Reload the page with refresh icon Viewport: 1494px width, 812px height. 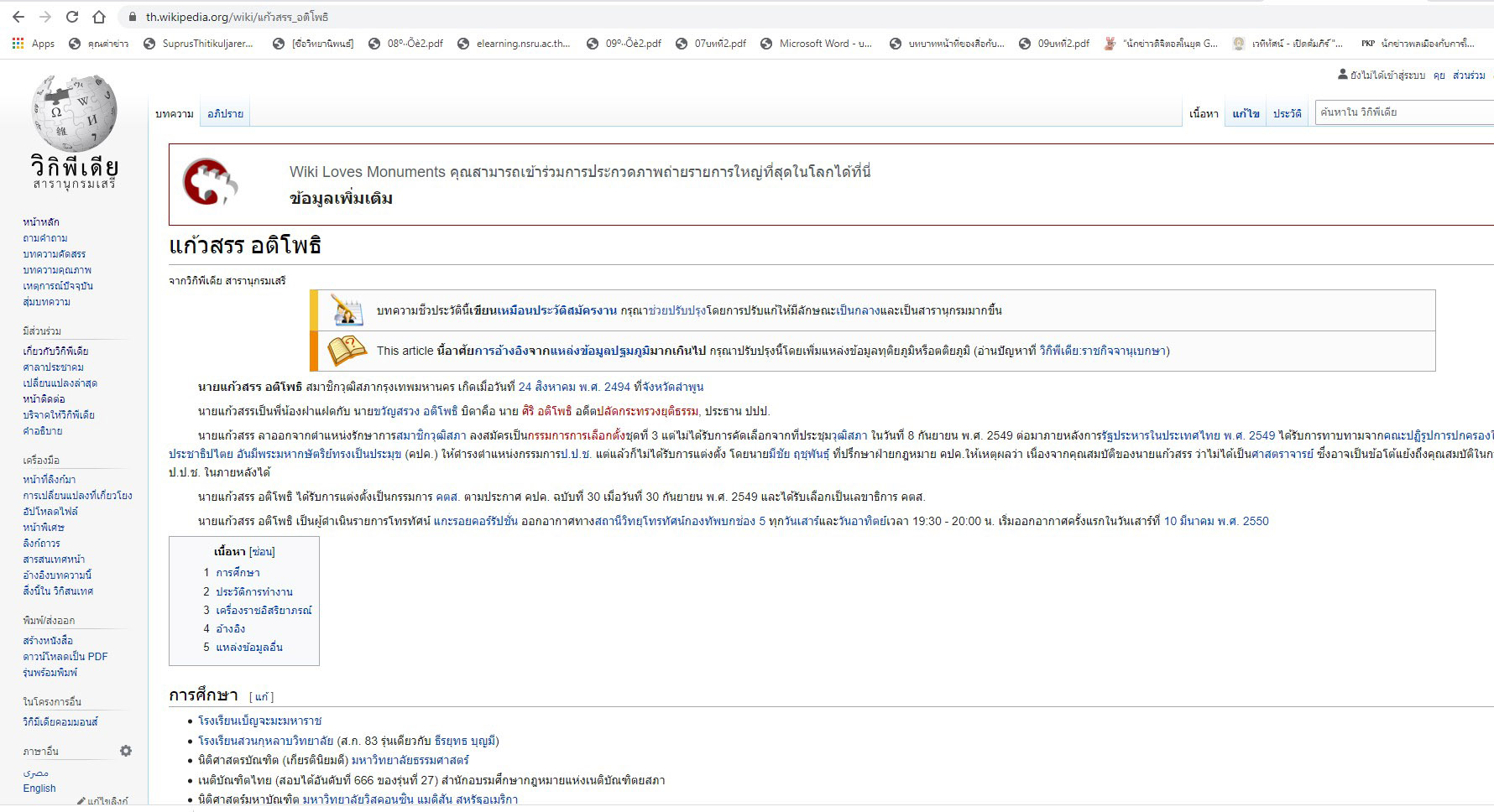72,17
